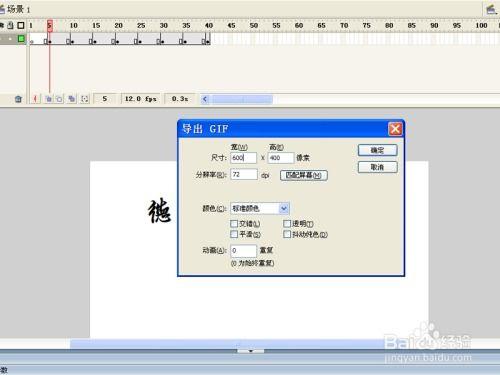Click the 0.3s elapsed time readout
This screenshot has width=500, height=375.
click(180, 99)
